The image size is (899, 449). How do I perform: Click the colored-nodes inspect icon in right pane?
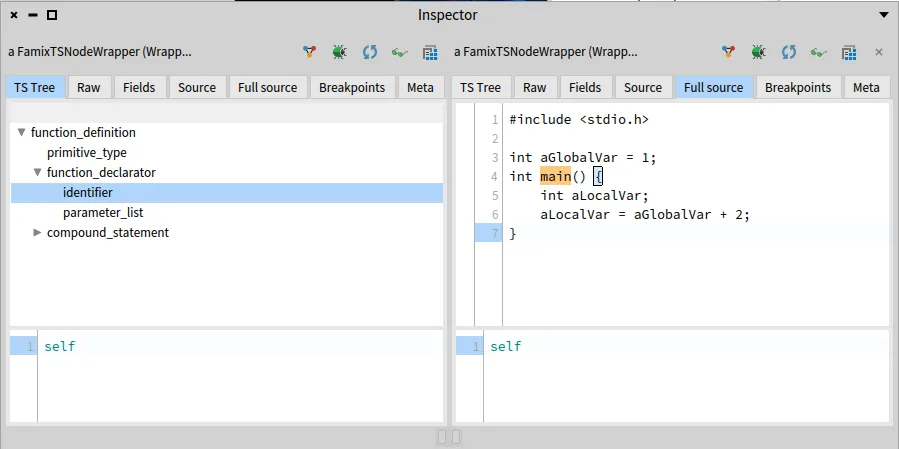[728, 52]
